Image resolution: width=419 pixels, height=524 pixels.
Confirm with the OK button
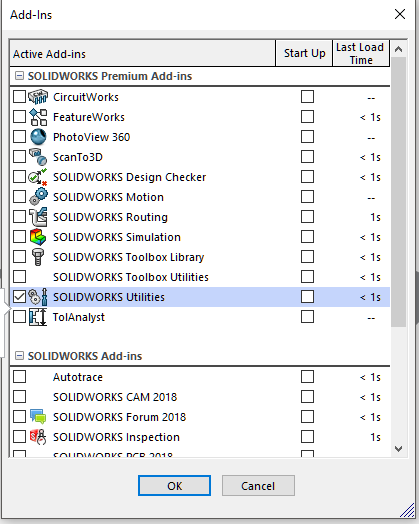click(174, 486)
